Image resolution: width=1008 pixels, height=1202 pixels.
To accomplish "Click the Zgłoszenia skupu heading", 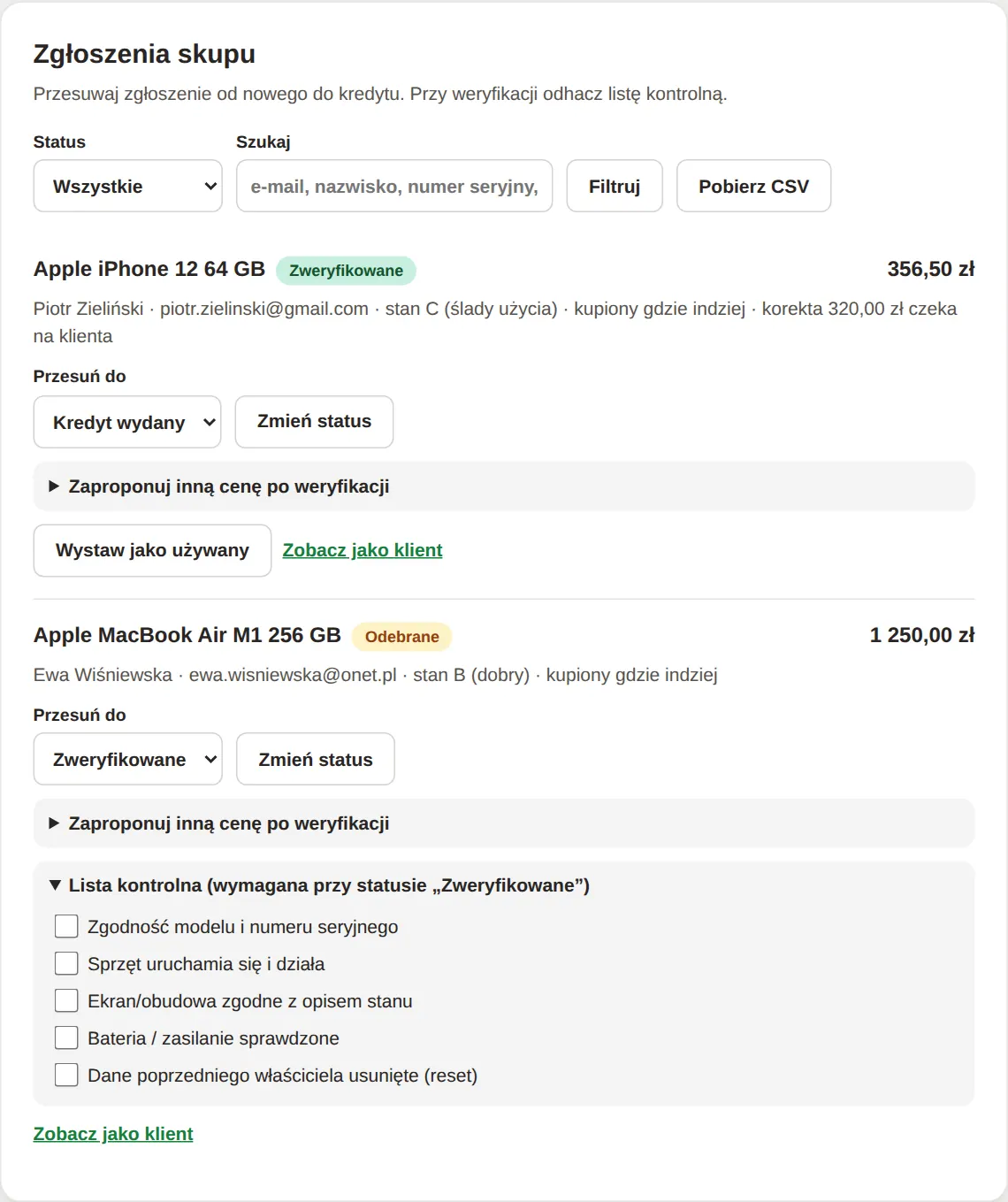I will [x=144, y=54].
